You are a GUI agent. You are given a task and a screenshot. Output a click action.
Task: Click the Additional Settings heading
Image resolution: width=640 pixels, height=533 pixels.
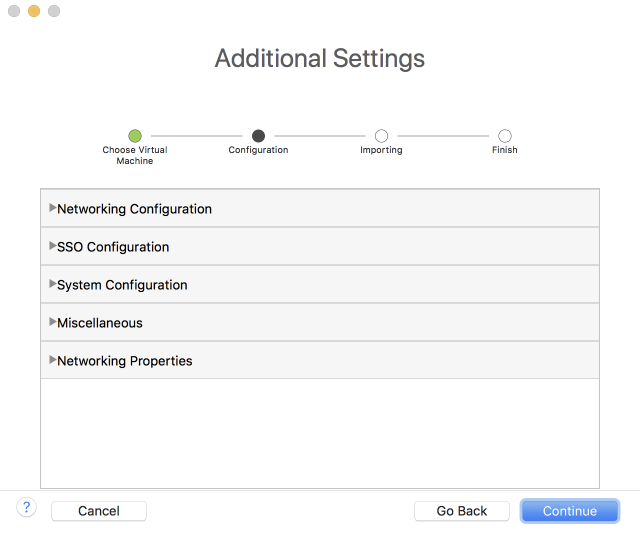(x=320, y=58)
